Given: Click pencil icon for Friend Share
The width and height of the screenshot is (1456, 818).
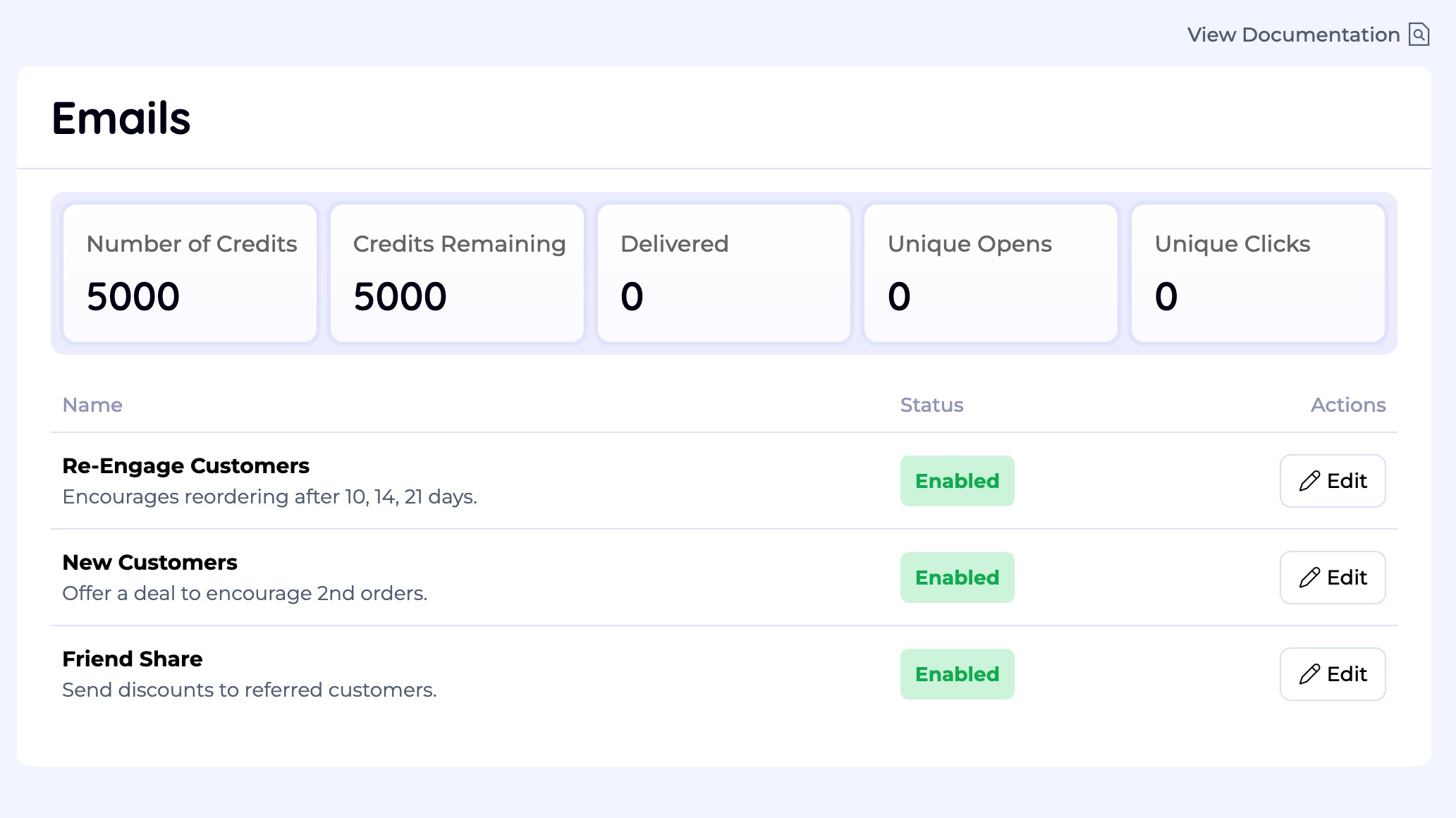Looking at the screenshot, I should tap(1309, 674).
